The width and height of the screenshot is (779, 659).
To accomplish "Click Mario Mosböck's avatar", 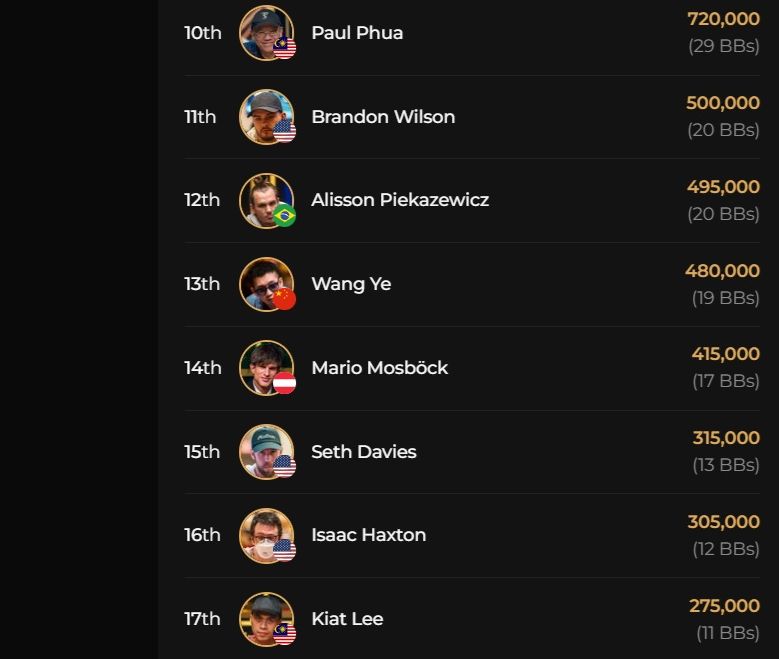I will click(x=265, y=368).
